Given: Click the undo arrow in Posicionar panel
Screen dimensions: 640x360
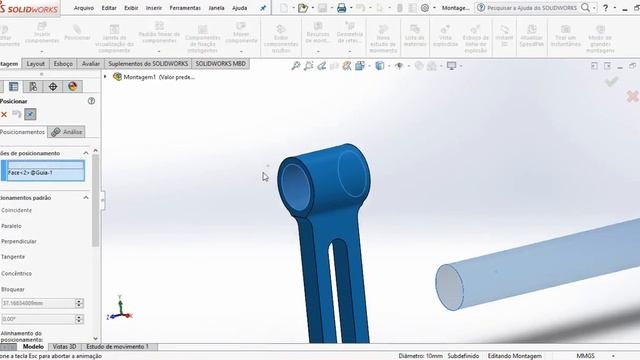Looking at the screenshot, I should click(x=17, y=114).
